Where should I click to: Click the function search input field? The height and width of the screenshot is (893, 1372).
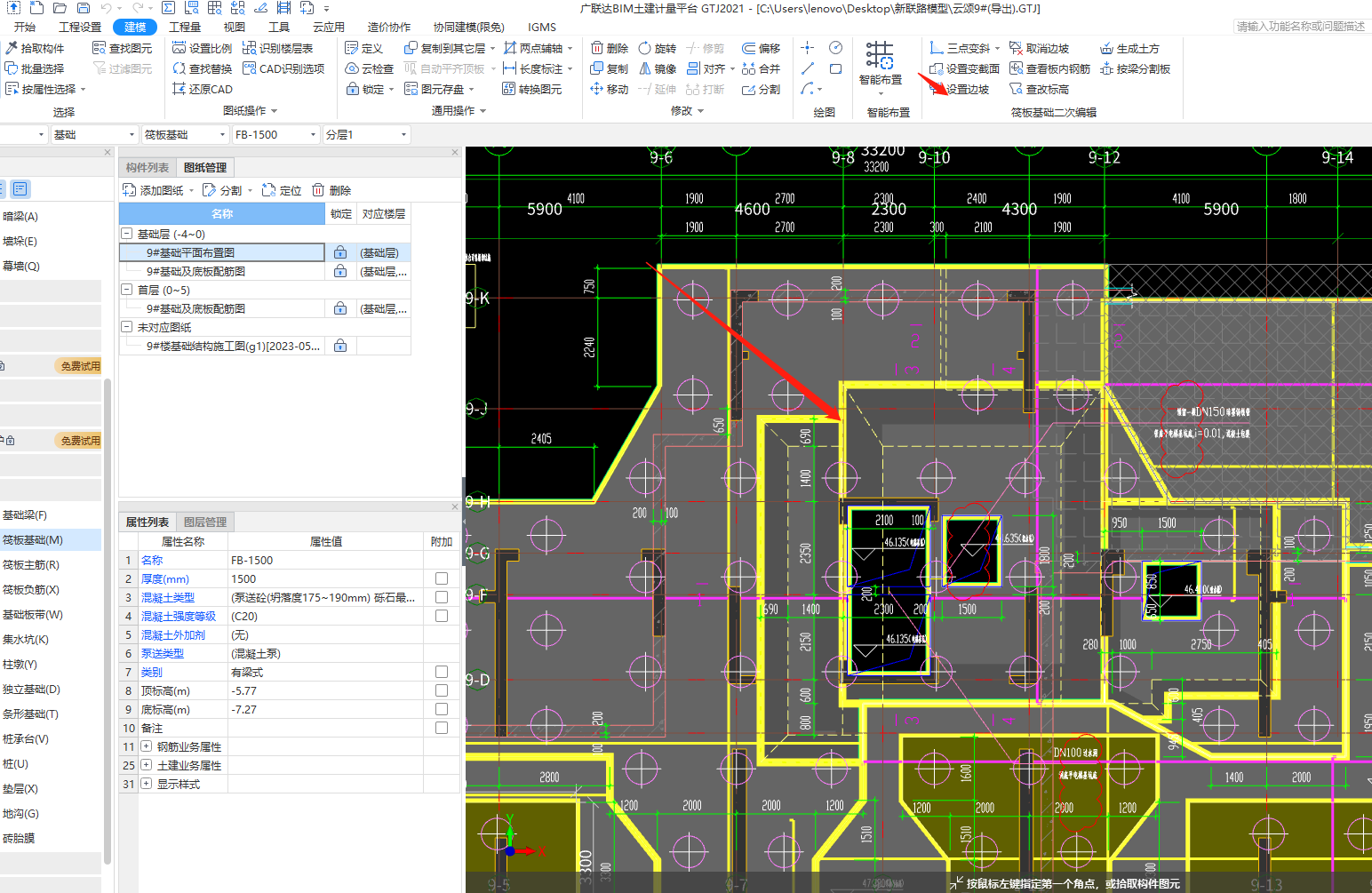click(1301, 27)
